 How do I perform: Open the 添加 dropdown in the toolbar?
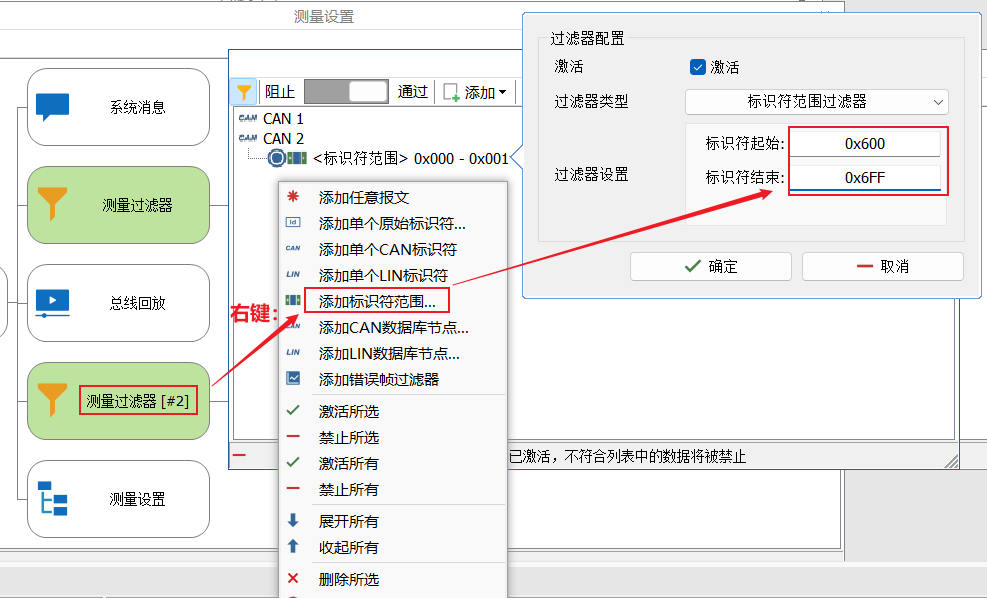[476, 92]
